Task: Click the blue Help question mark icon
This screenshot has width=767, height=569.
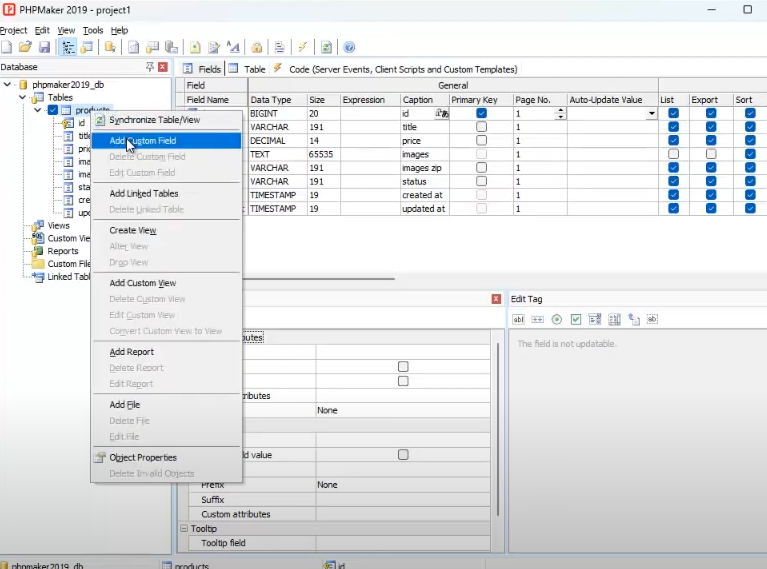Action: coord(349,47)
